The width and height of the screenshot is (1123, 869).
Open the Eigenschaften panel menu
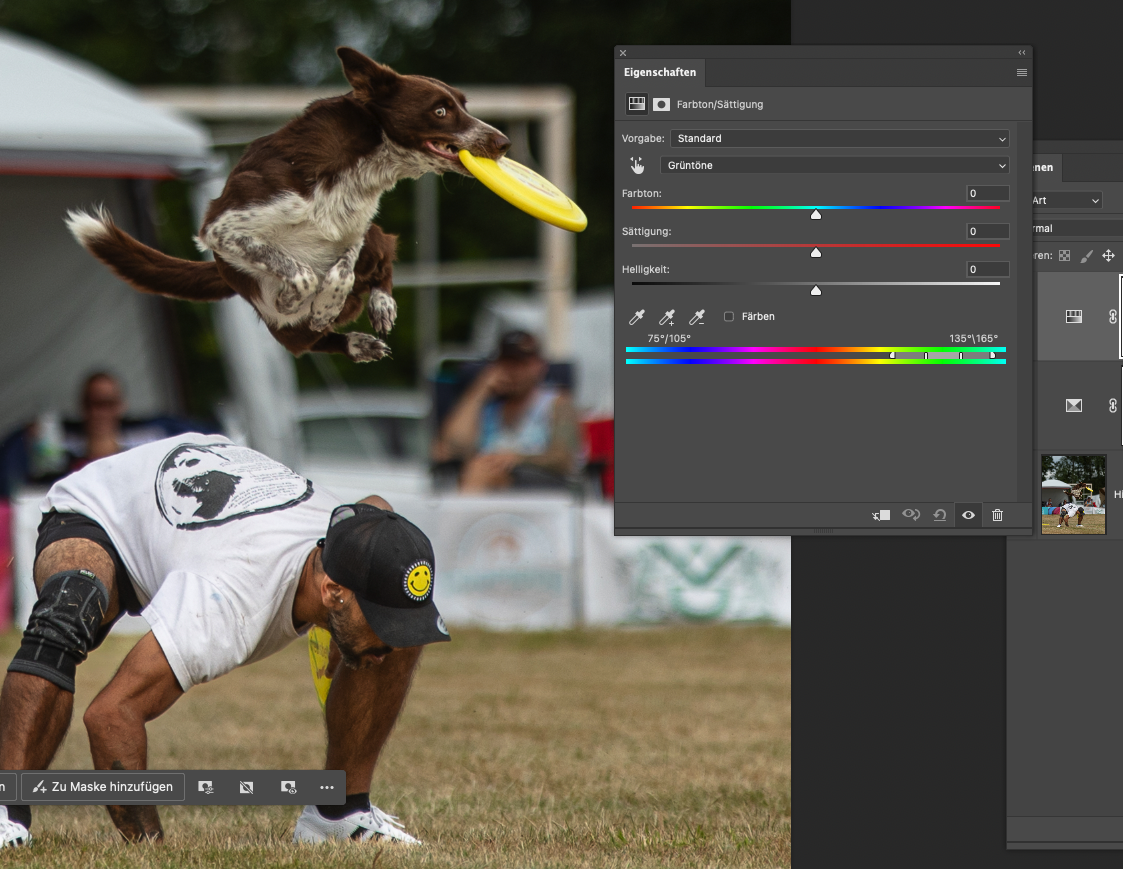point(1022,73)
